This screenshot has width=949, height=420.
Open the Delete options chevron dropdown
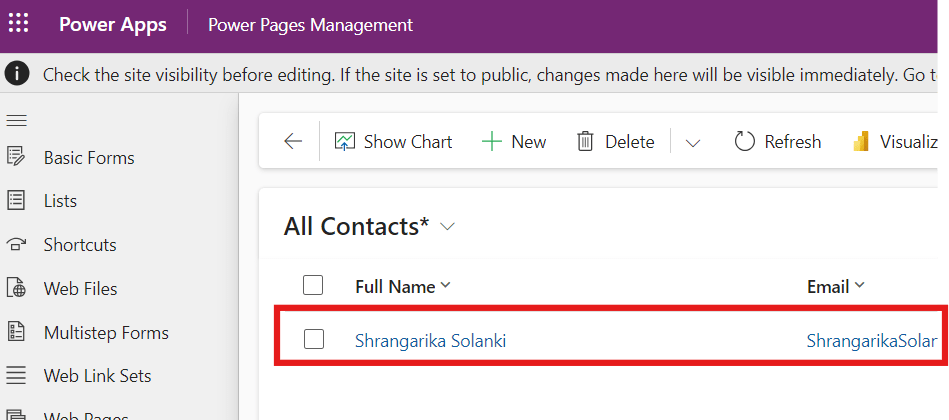[693, 142]
